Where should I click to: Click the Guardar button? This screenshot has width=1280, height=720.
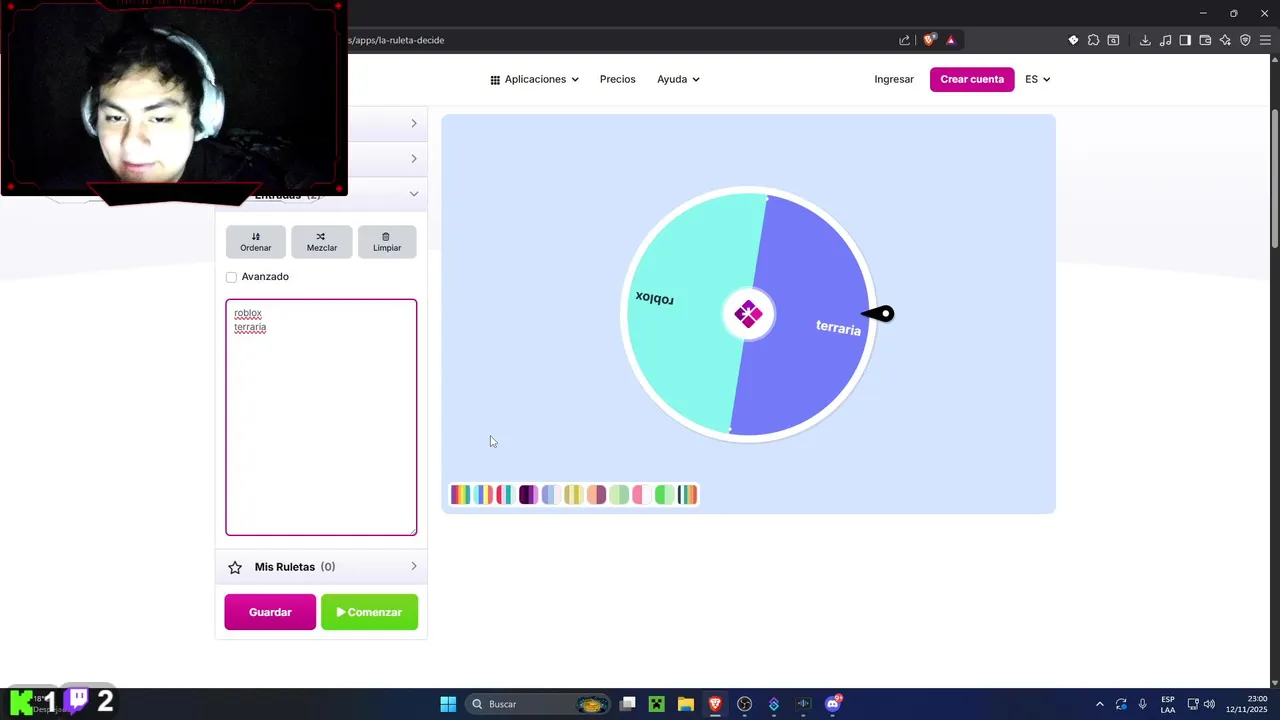(270, 612)
